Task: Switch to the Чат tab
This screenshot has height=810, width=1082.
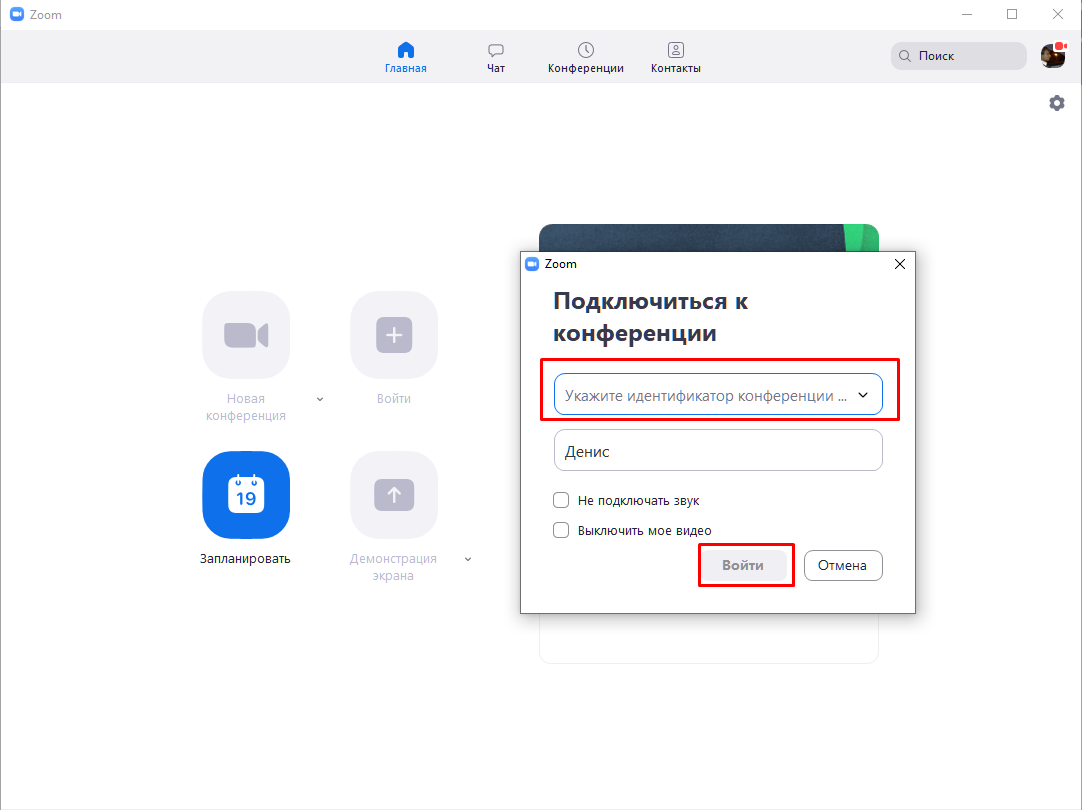Action: [x=495, y=58]
